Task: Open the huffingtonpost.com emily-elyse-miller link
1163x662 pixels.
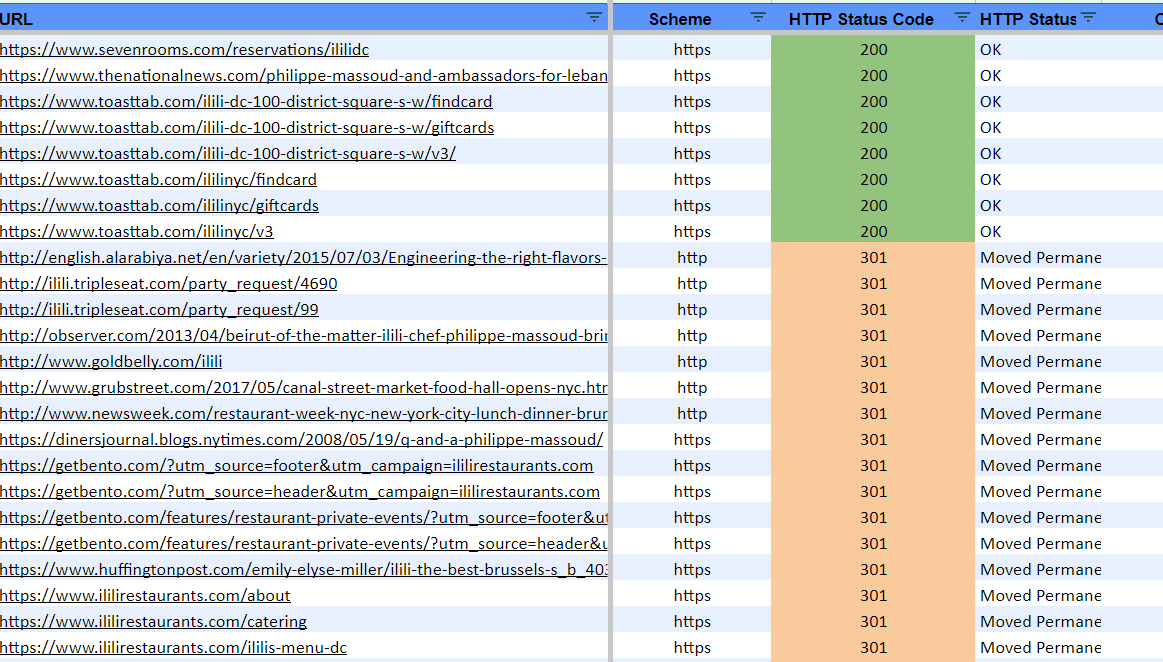Action: pos(304,569)
